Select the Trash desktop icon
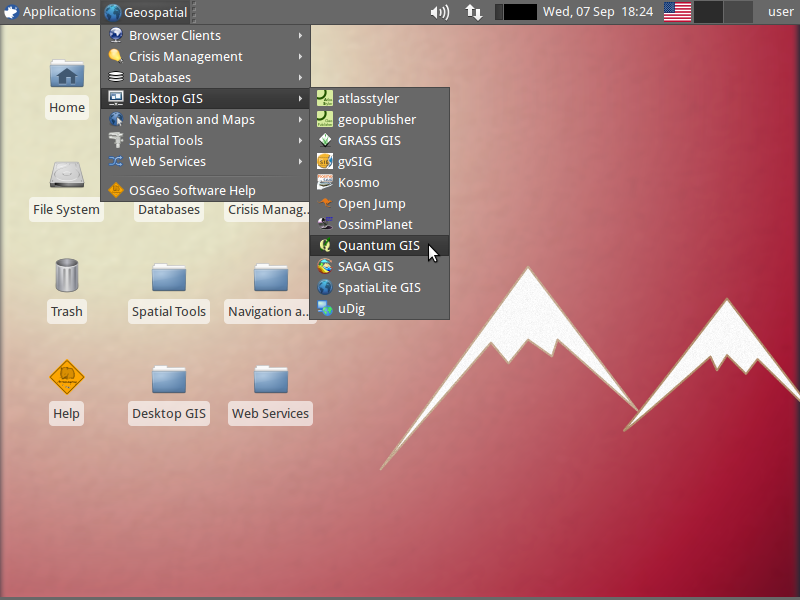The image size is (800, 600). point(67,276)
